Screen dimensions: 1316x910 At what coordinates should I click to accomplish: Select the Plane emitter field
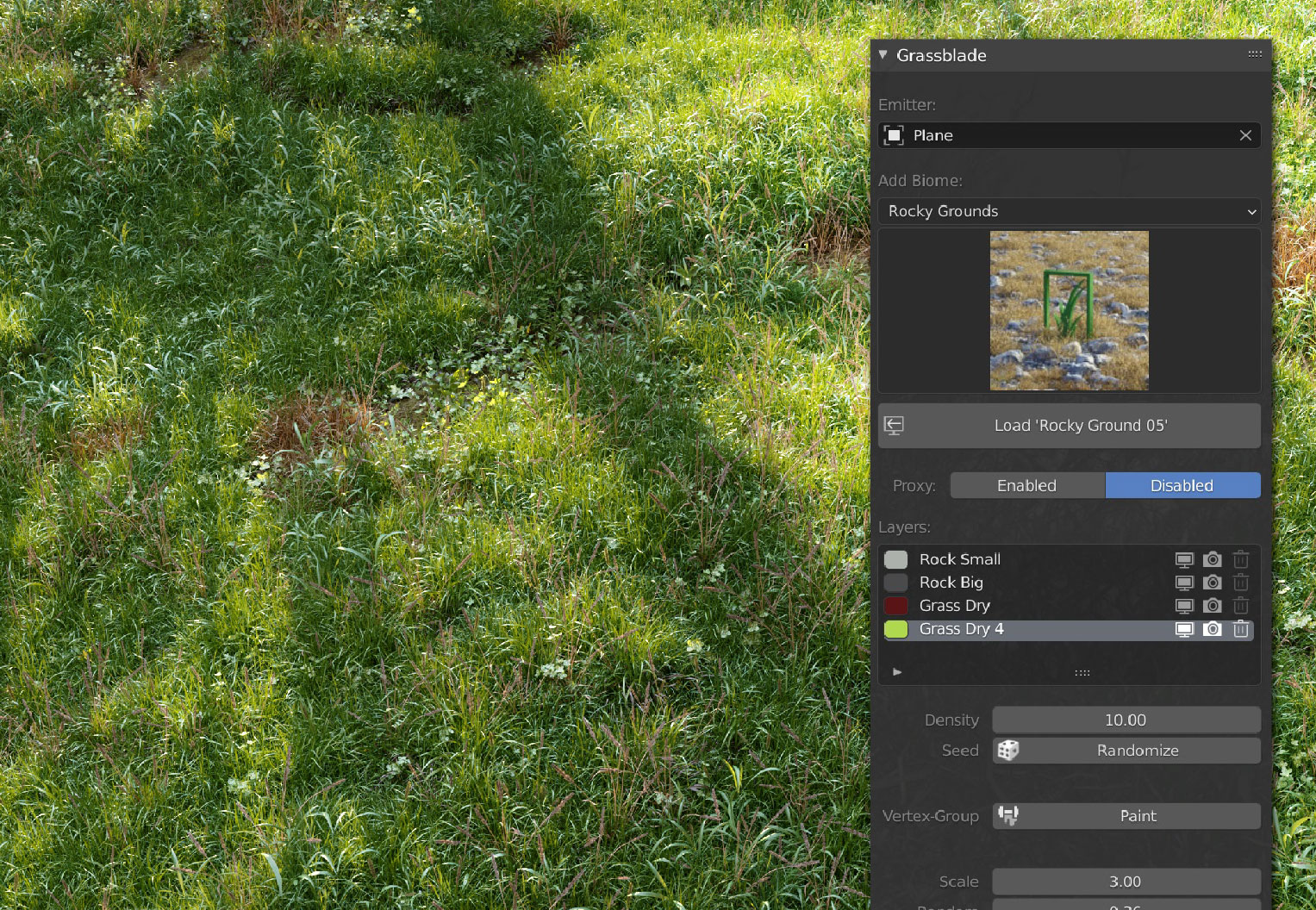tap(1070, 135)
